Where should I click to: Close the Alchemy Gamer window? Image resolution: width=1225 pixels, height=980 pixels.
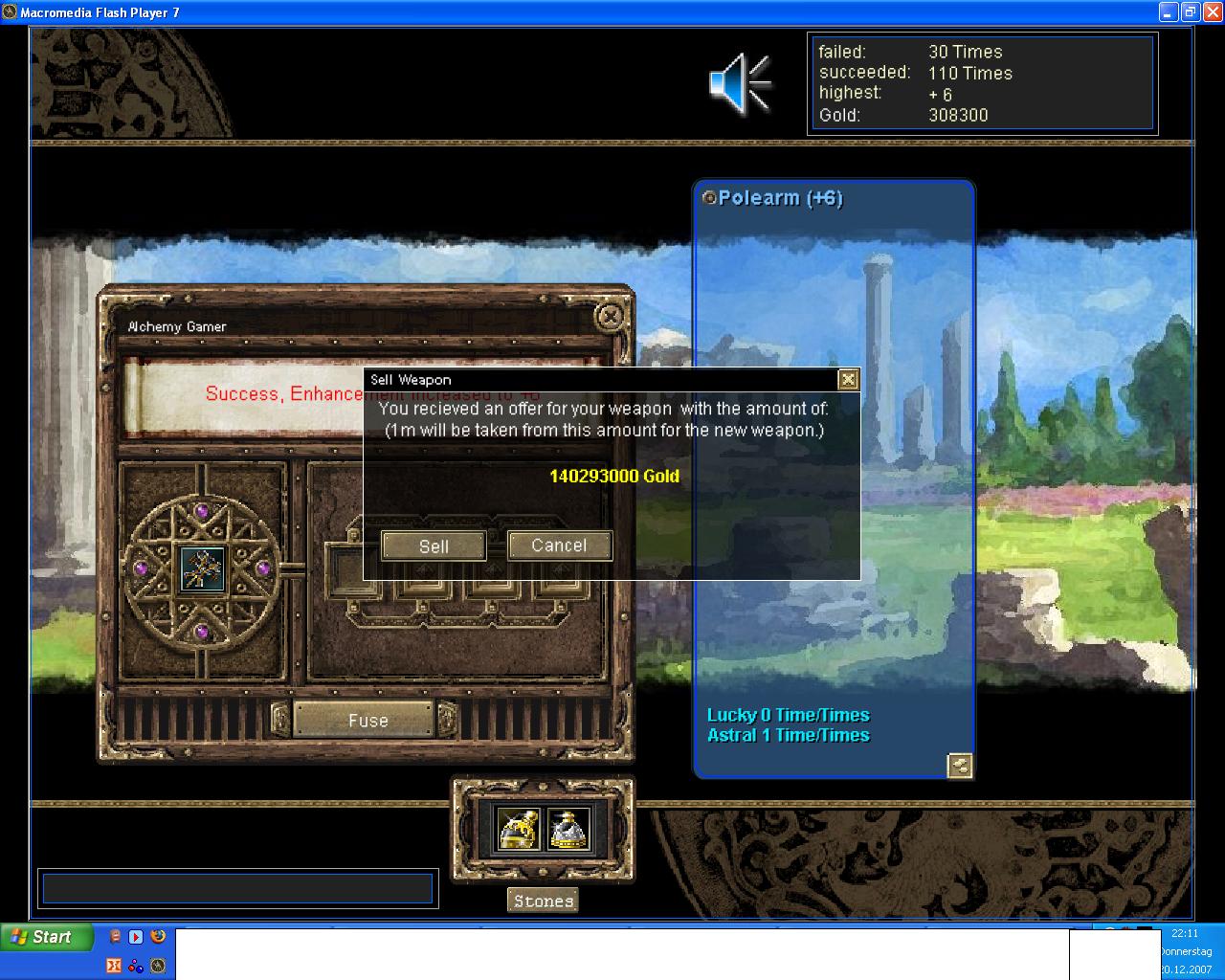point(610,316)
